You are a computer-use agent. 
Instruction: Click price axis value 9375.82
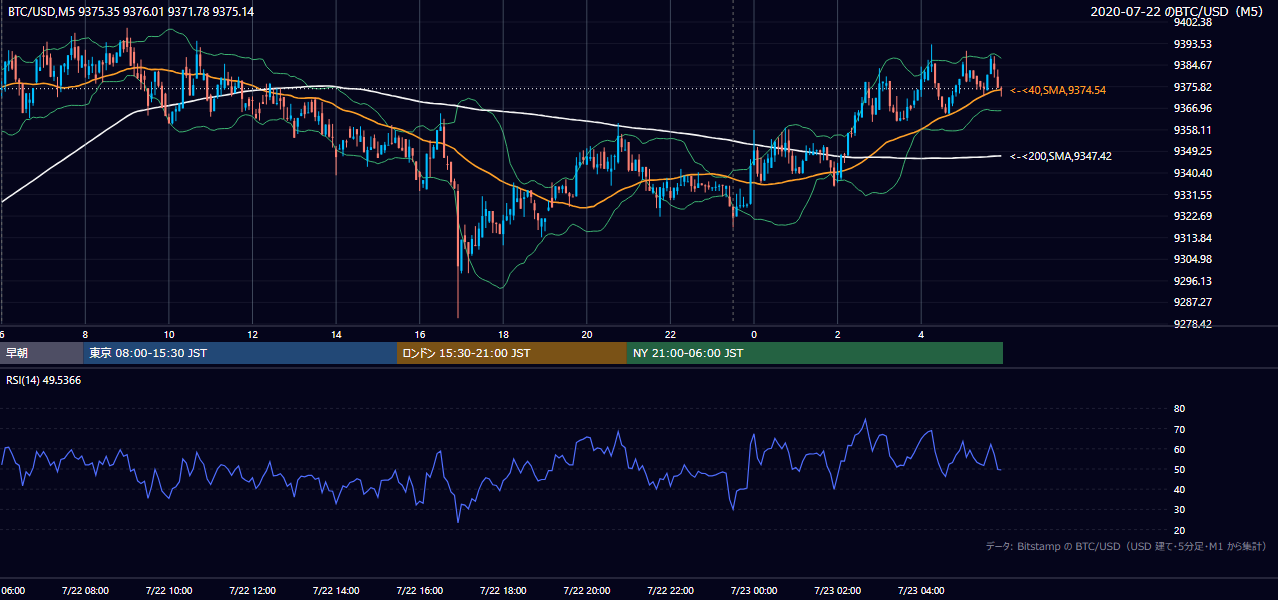click(1192, 87)
